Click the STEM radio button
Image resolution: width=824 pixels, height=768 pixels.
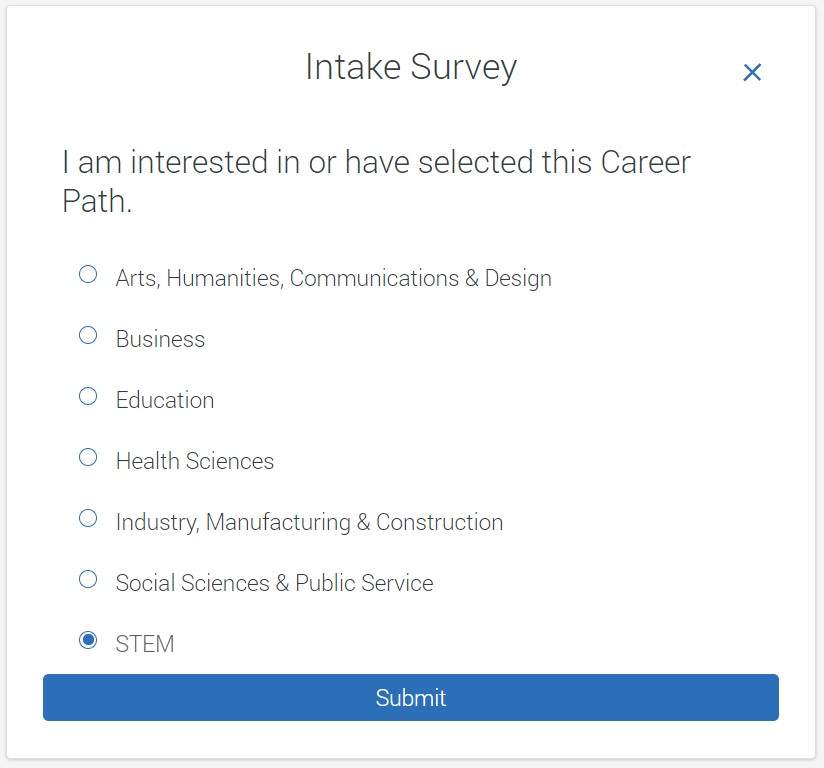pyautogui.click(x=88, y=639)
